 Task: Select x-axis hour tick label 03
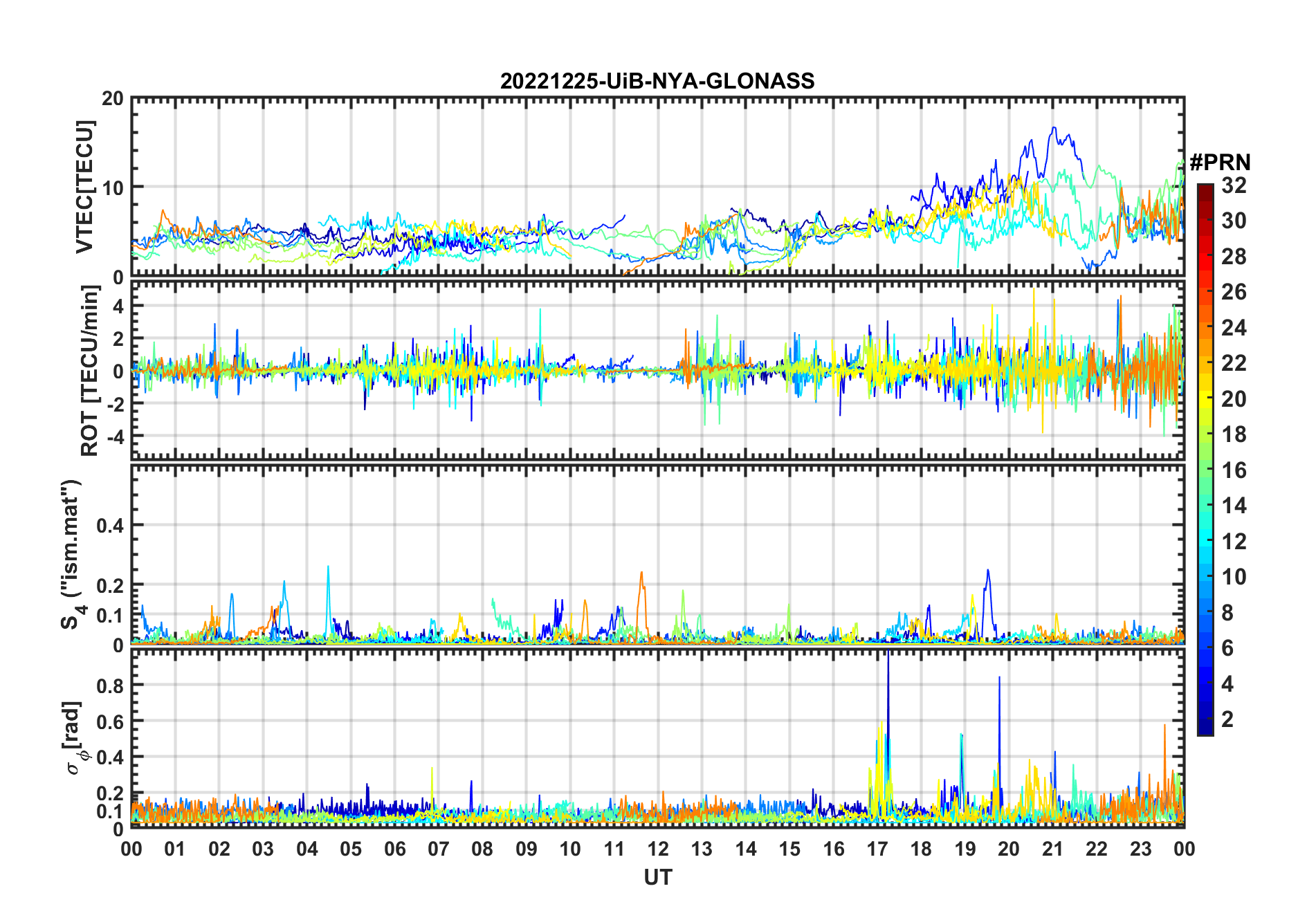pos(263,849)
